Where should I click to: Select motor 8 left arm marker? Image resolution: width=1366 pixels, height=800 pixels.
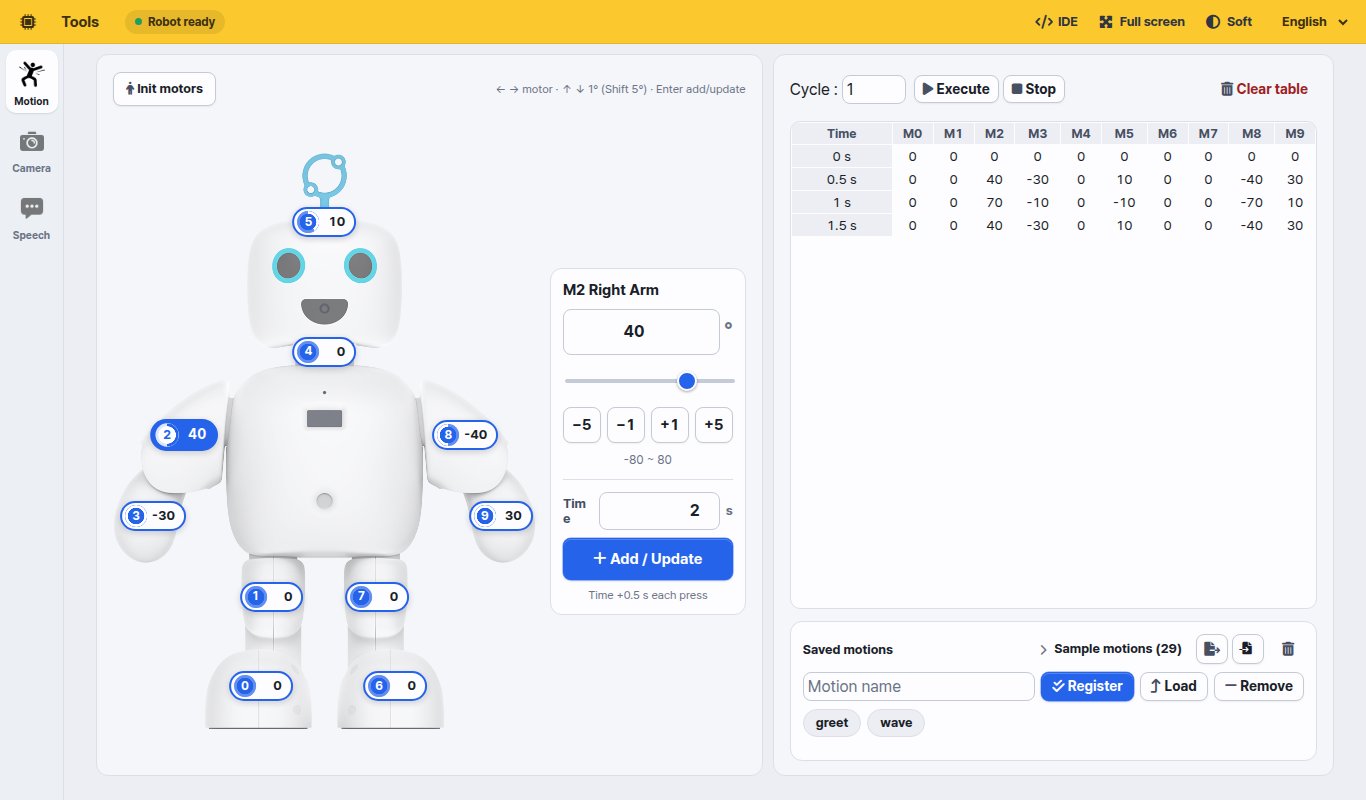click(x=465, y=435)
